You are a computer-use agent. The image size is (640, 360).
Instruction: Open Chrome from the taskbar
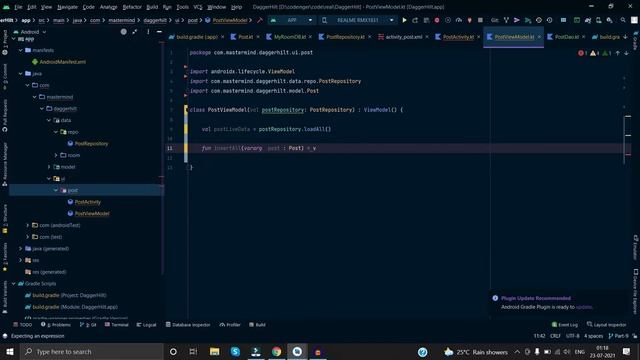pos(276,351)
